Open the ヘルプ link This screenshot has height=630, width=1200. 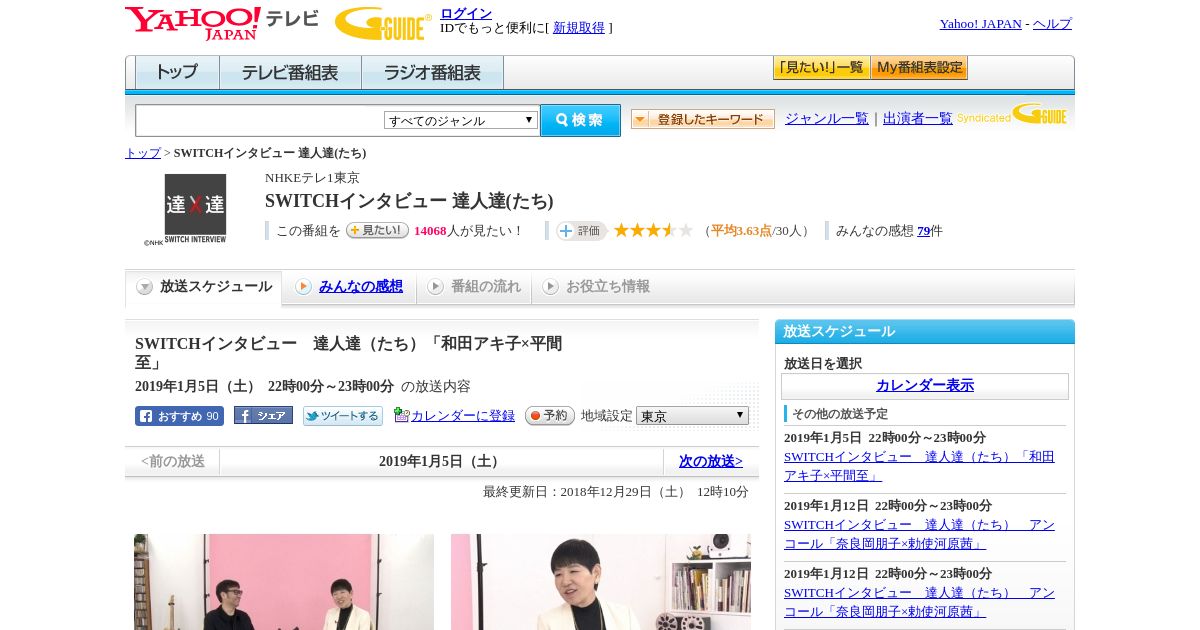(1052, 24)
